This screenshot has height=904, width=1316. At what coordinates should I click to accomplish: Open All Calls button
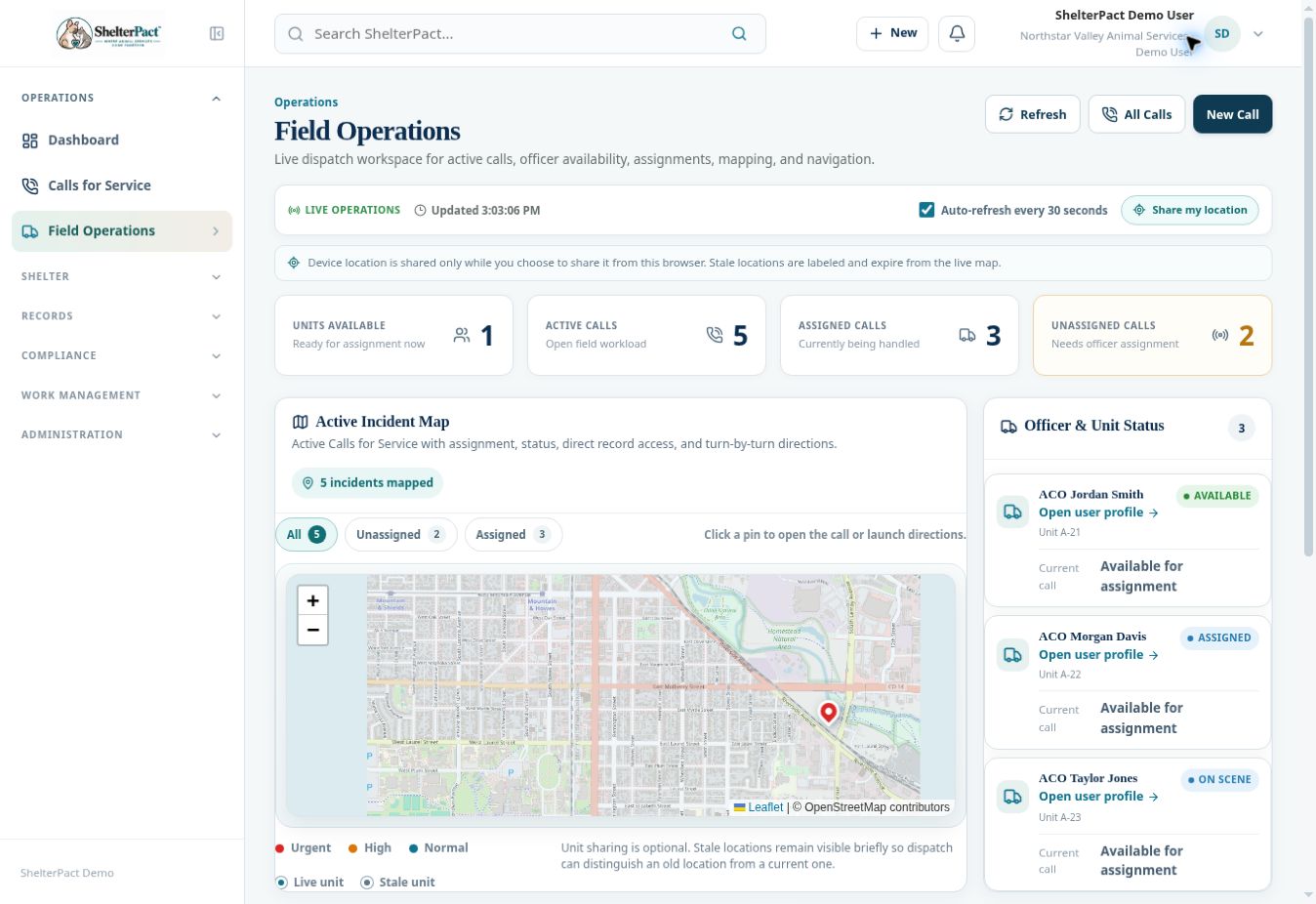(x=1137, y=114)
